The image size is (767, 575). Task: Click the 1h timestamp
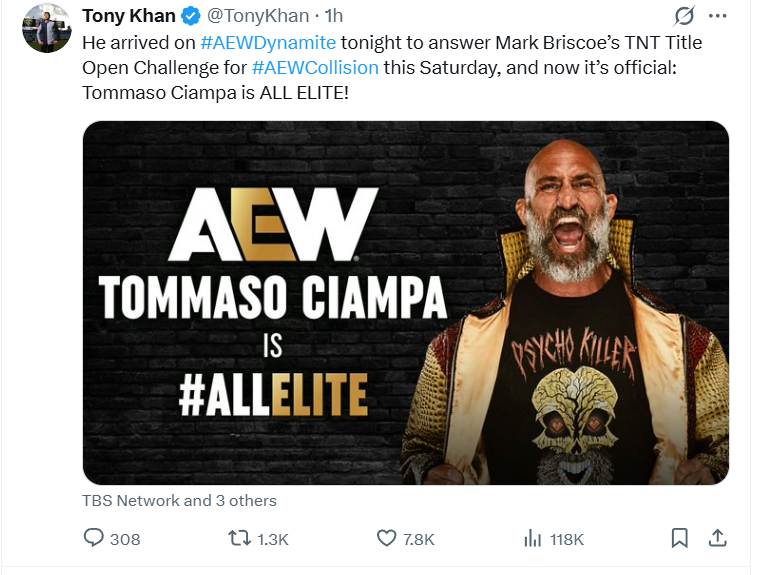coord(333,16)
